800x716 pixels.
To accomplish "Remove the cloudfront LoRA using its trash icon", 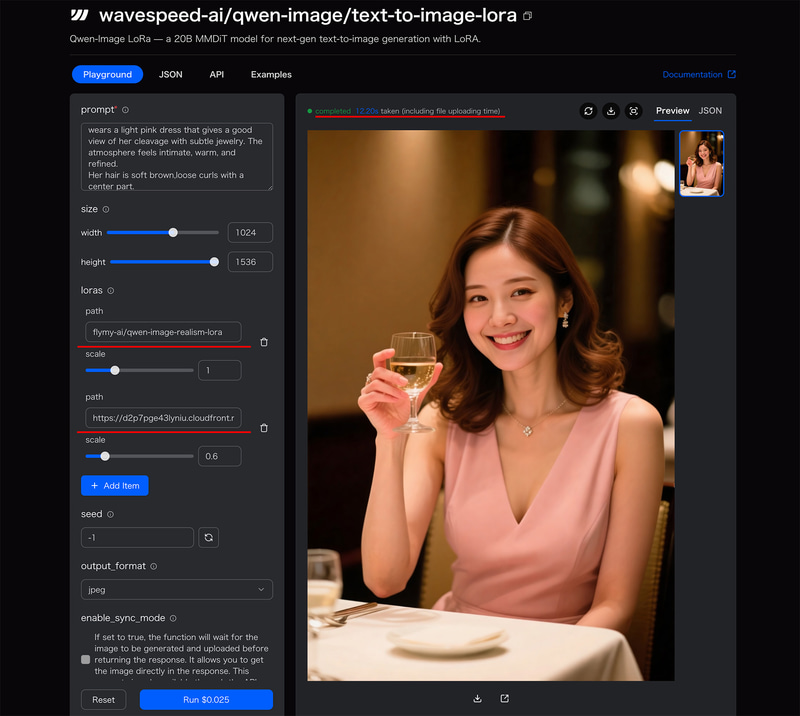I will point(264,427).
